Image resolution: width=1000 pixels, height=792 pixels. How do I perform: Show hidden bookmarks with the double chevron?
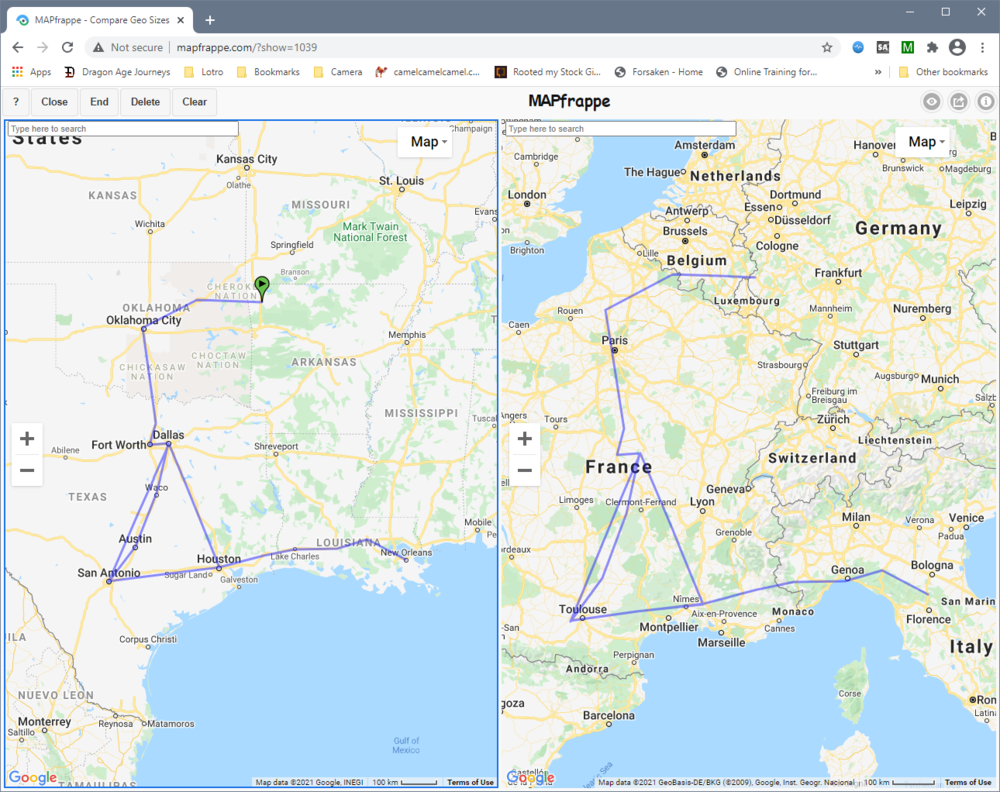(878, 72)
